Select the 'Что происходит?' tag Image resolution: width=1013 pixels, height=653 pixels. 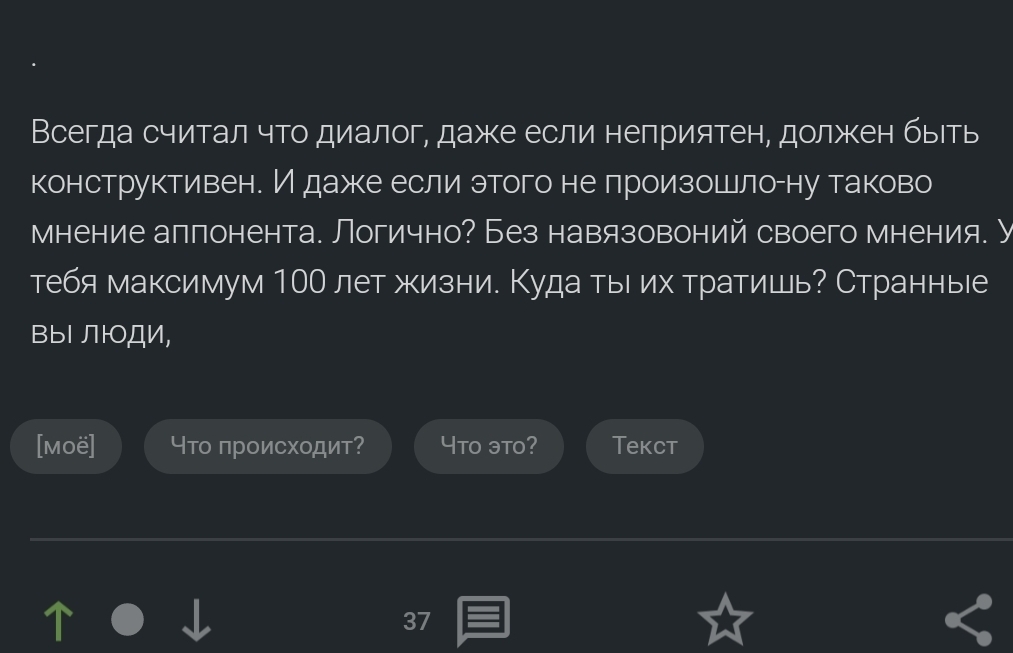(x=267, y=446)
